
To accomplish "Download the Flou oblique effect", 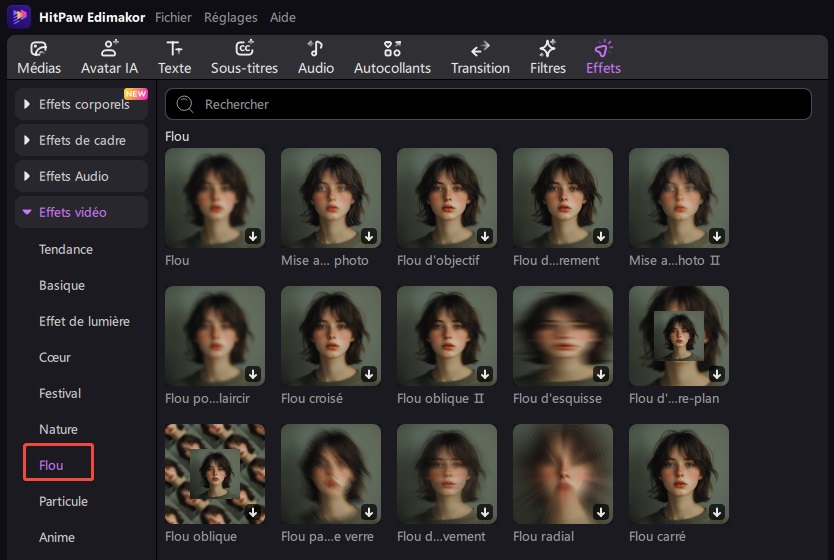I will pyautogui.click(x=253, y=512).
